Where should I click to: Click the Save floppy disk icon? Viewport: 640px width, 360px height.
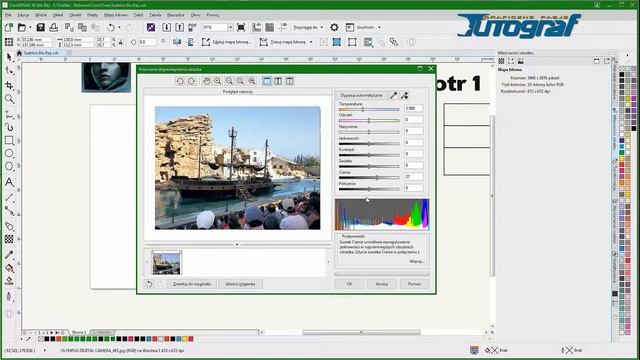(x=40, y=27)
